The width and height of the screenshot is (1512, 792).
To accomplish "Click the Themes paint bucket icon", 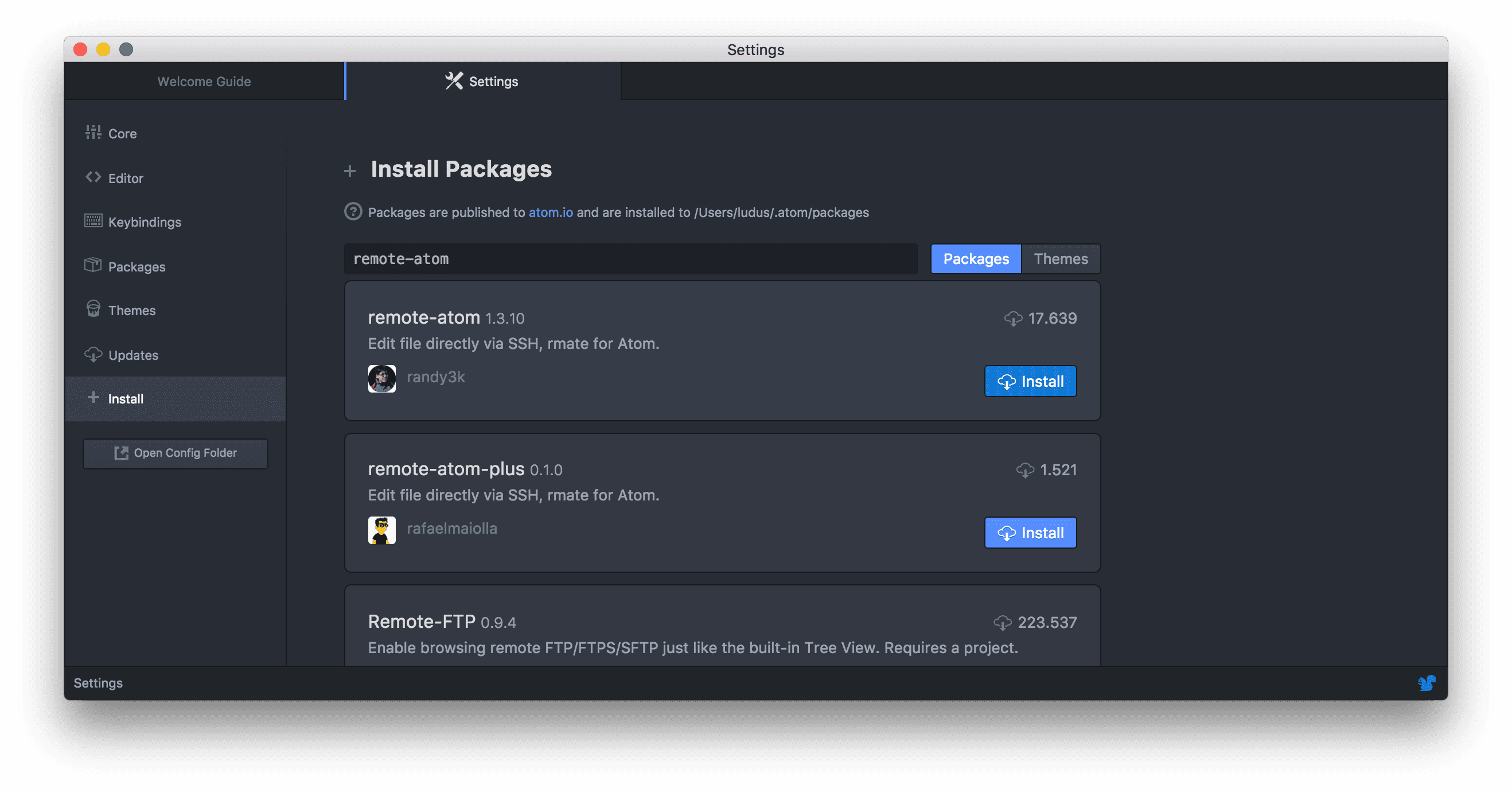I will pos(93,309).
